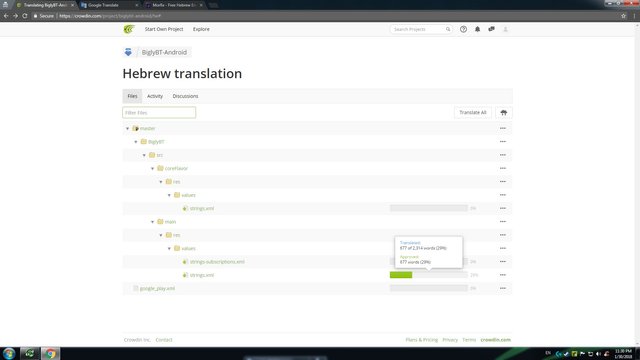Image resolution: width=640 pixels, height=360 pixels.
Task: Collapse the BiglyBT folder
Action: point(136,142)
